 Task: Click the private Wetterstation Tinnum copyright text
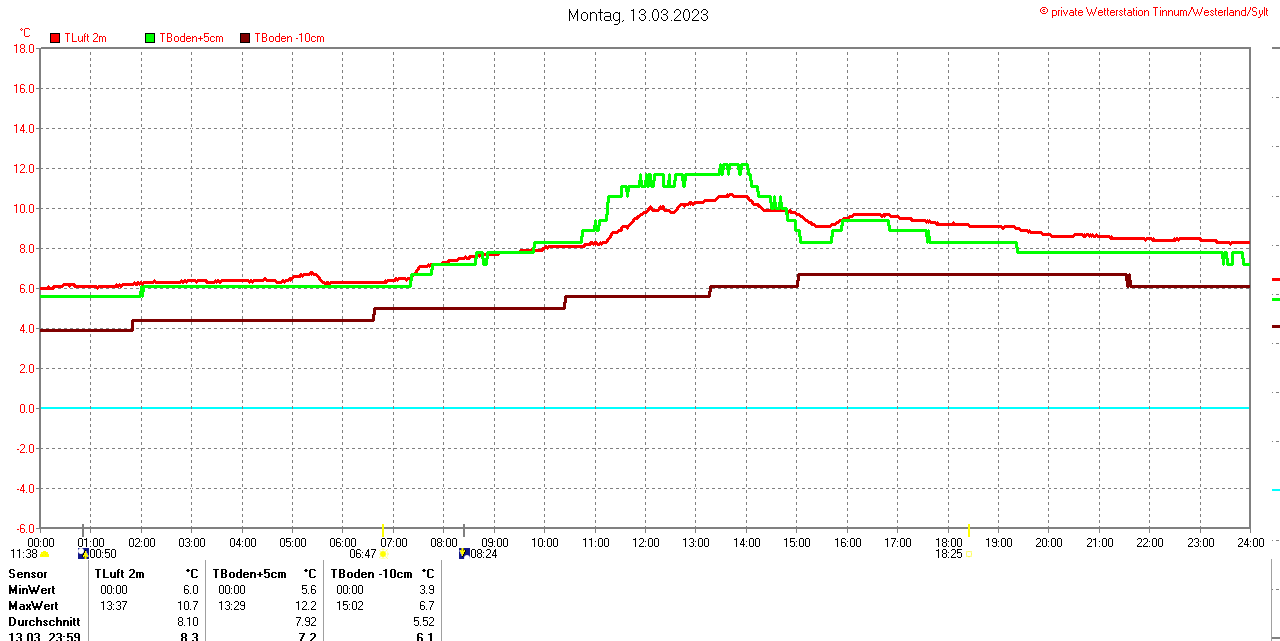click(x=1154, y=11)
